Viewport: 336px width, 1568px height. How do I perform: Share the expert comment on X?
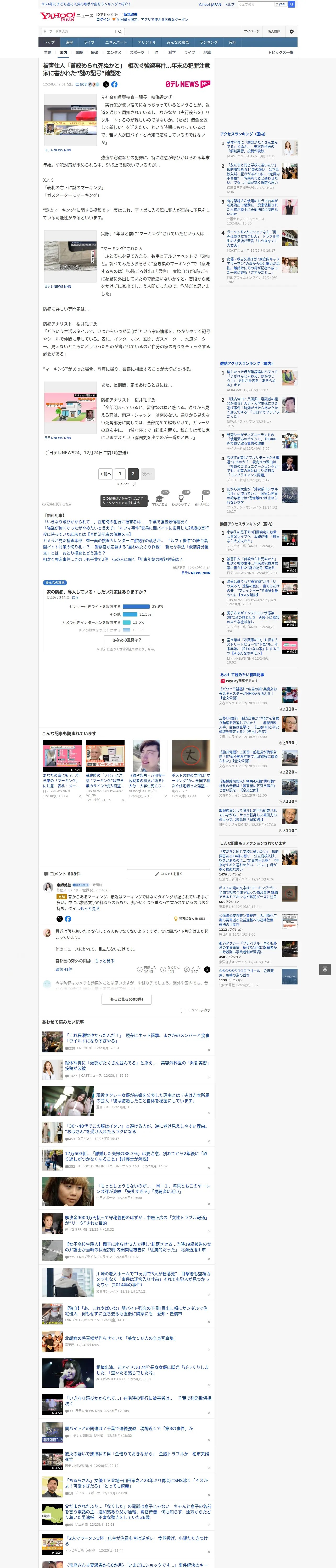coord(59,919)
